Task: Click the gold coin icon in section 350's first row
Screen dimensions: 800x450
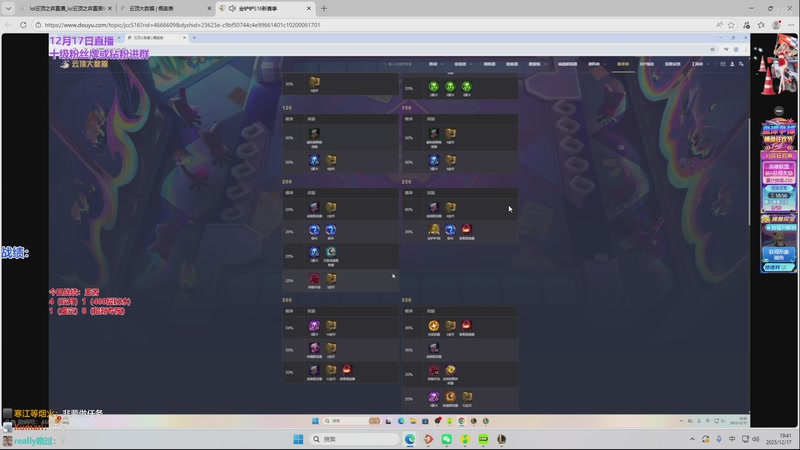Action: tap(434, 326)
